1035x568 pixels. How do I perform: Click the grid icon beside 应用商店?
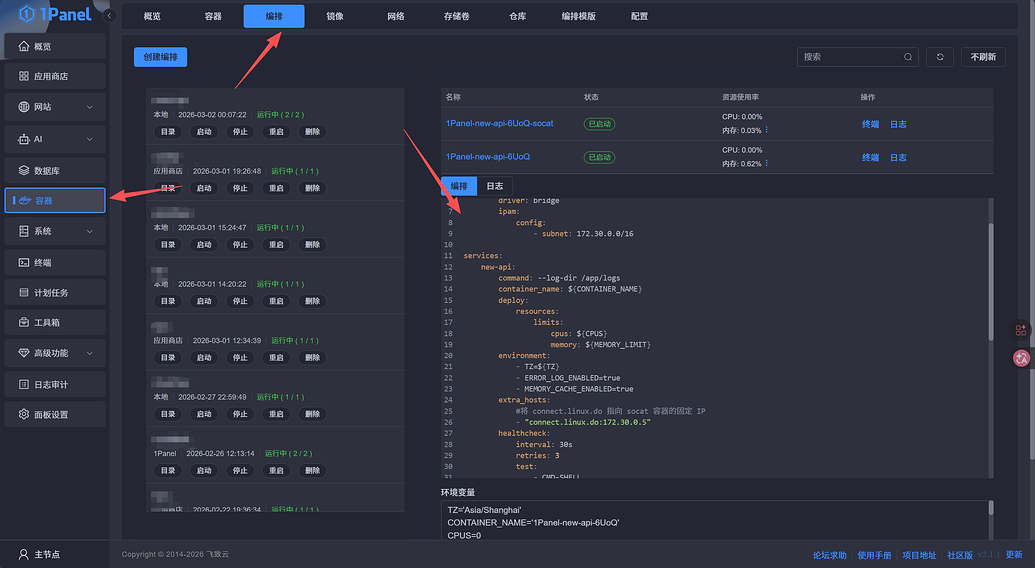(x=24, y=76)
